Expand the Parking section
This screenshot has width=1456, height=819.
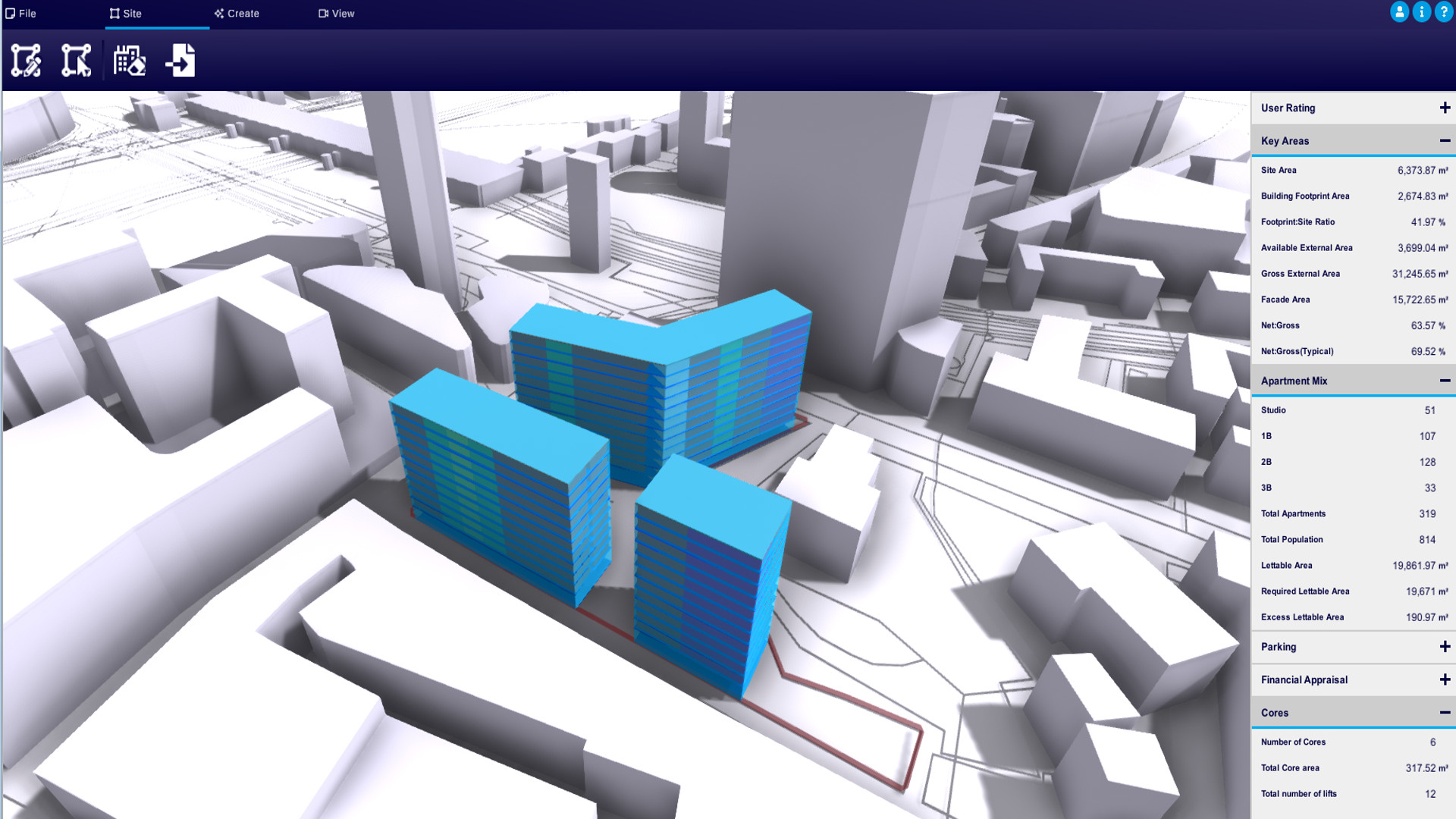pos(1444,647)
